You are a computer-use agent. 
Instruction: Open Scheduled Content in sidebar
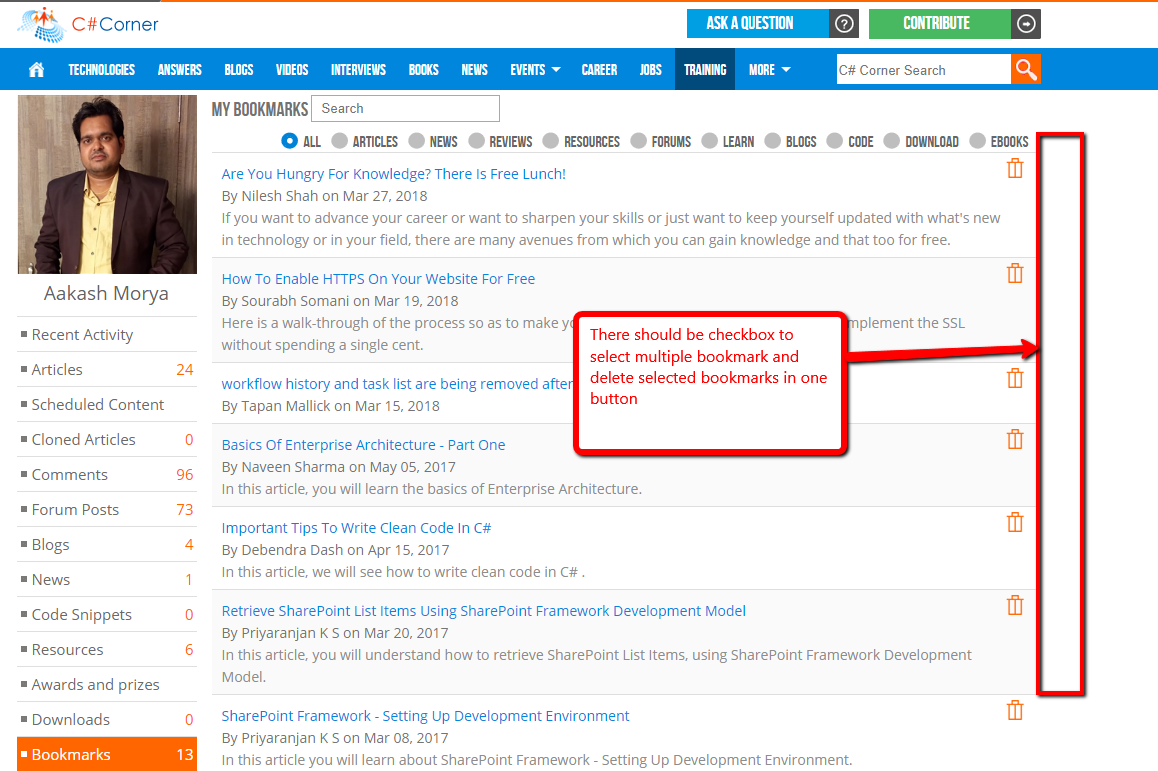click(x=107, y=405)
